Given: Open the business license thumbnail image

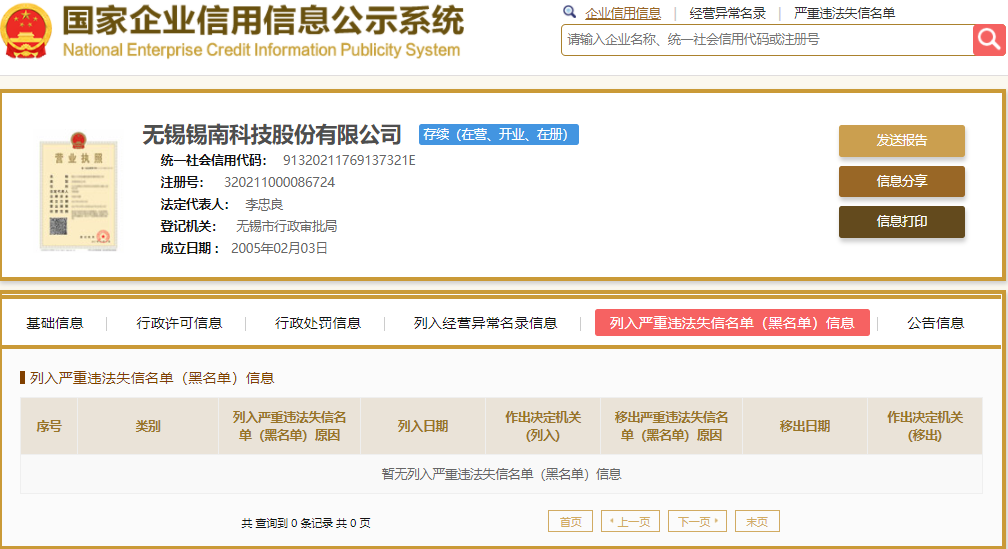Looking at the screenshot, I should (79, 191).
